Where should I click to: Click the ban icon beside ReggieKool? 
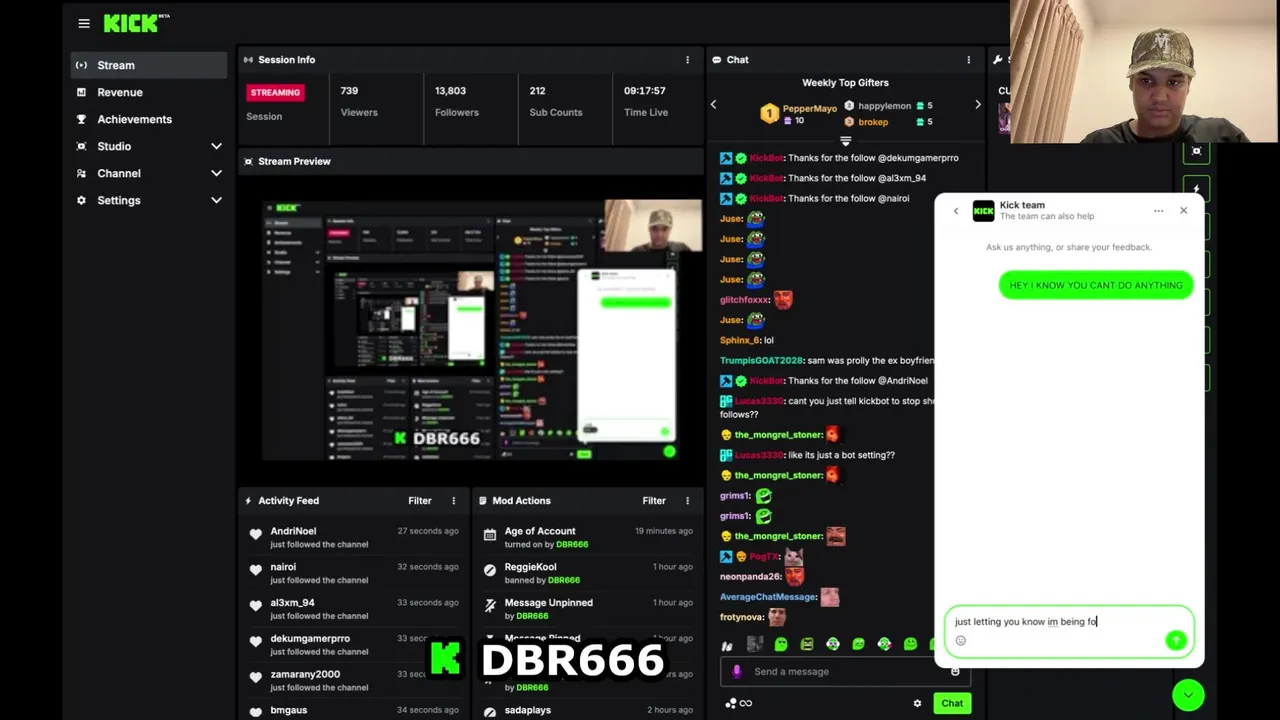point(490,571)
